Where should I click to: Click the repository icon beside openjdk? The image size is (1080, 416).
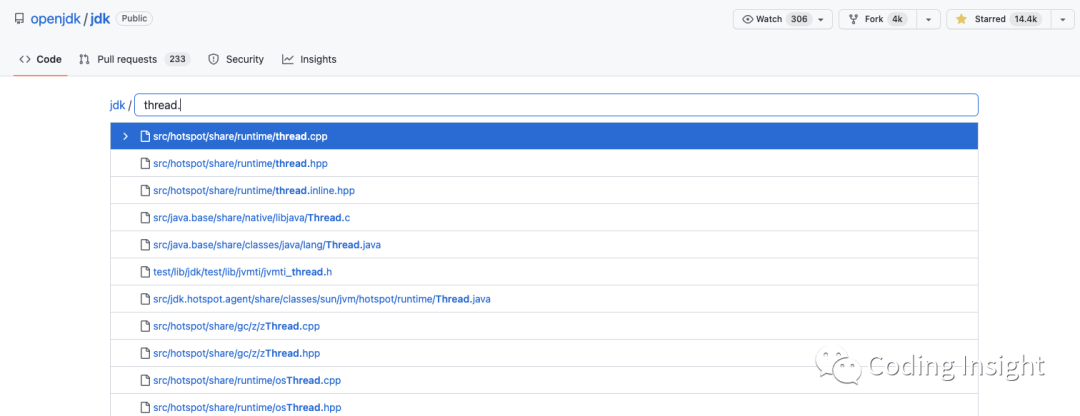coord(19,19)
